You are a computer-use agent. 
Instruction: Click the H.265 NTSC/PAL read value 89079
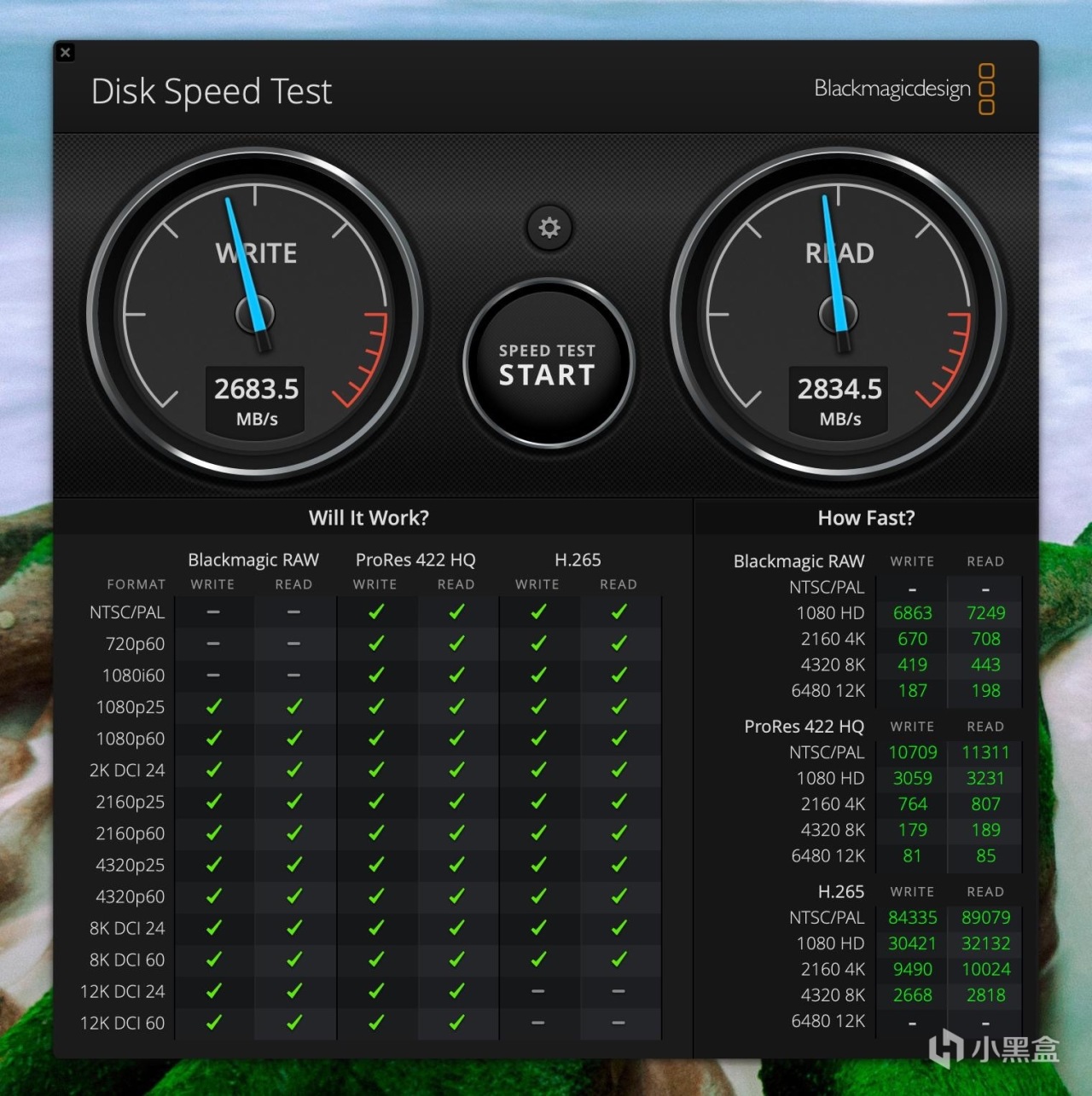click(x=985, y=918)
